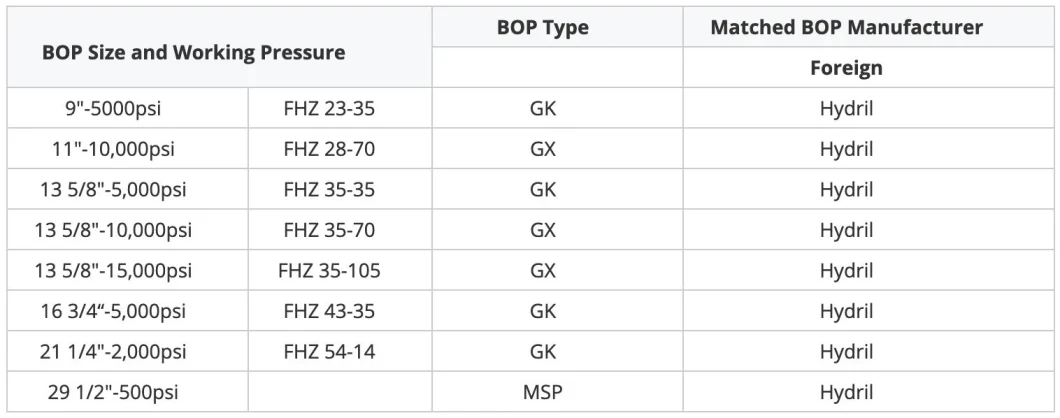Image resolution: width=1060 pixels, height=418 pixels.
Task: Click the 21 1/4"-2,000psi cell
Action: click(113, 352)
